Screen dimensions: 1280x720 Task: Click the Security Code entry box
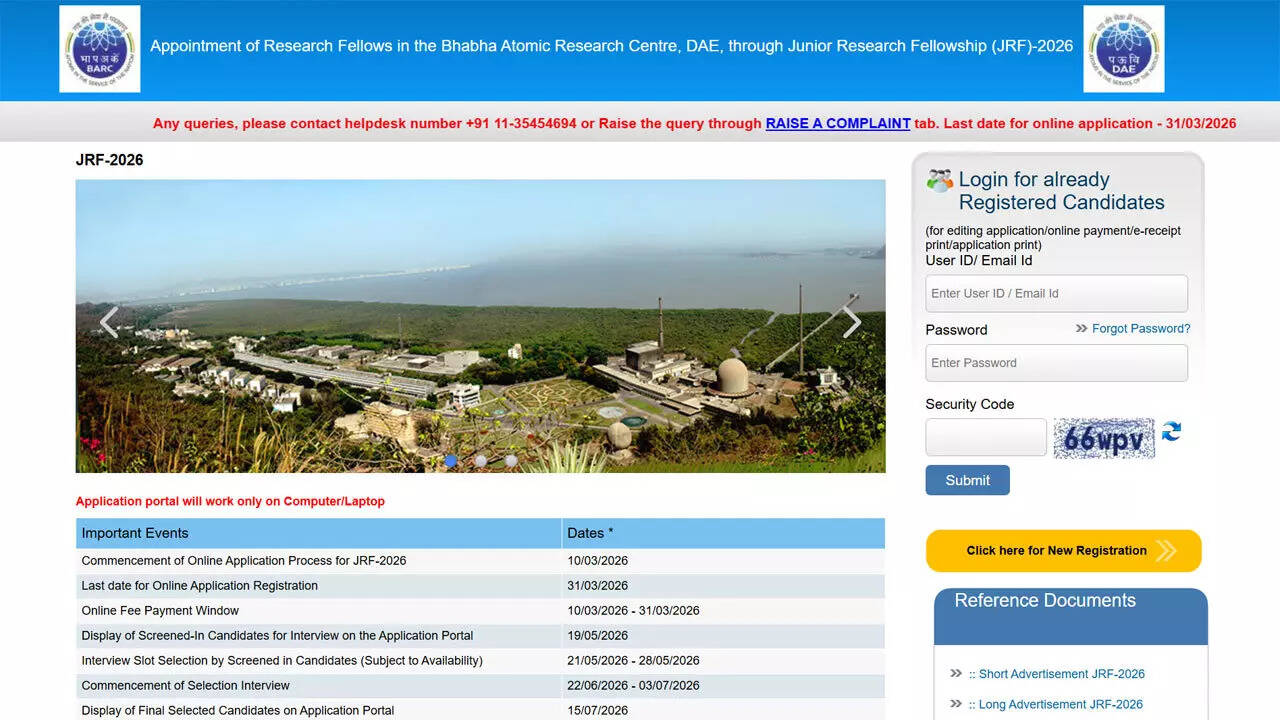pyautogui.click(x=985, y=437)
